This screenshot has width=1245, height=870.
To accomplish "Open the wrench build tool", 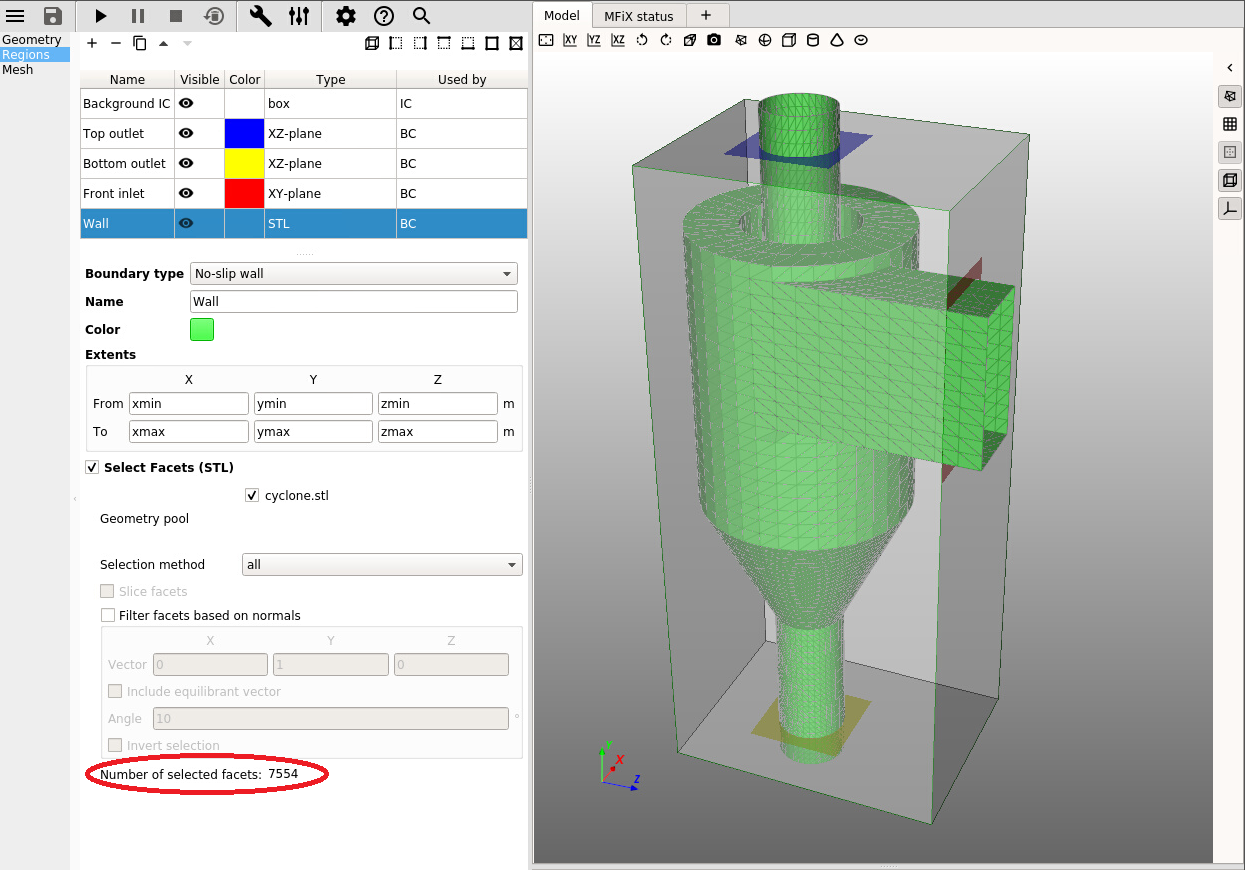I will (260, 16).
